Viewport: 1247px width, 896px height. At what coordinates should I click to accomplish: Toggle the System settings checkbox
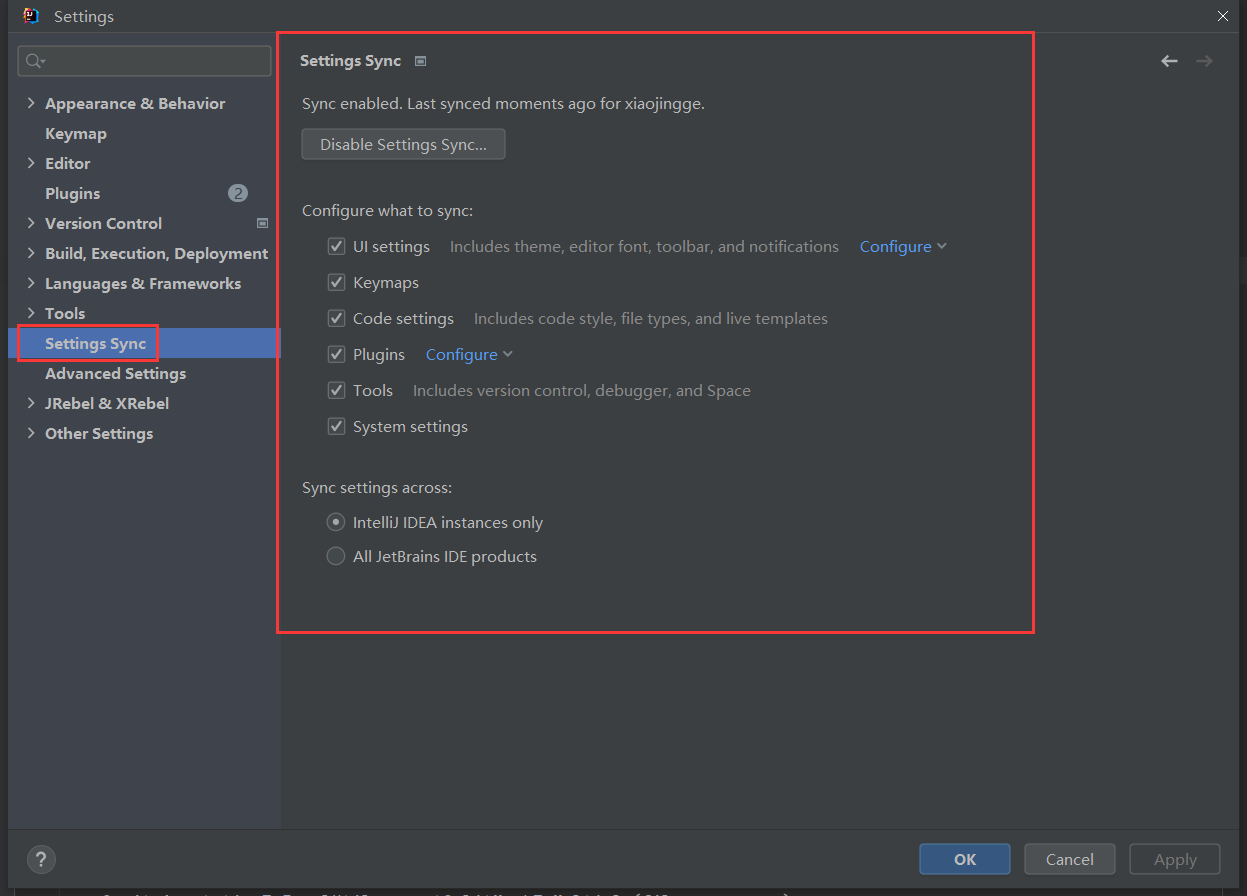tap(336, 427)
